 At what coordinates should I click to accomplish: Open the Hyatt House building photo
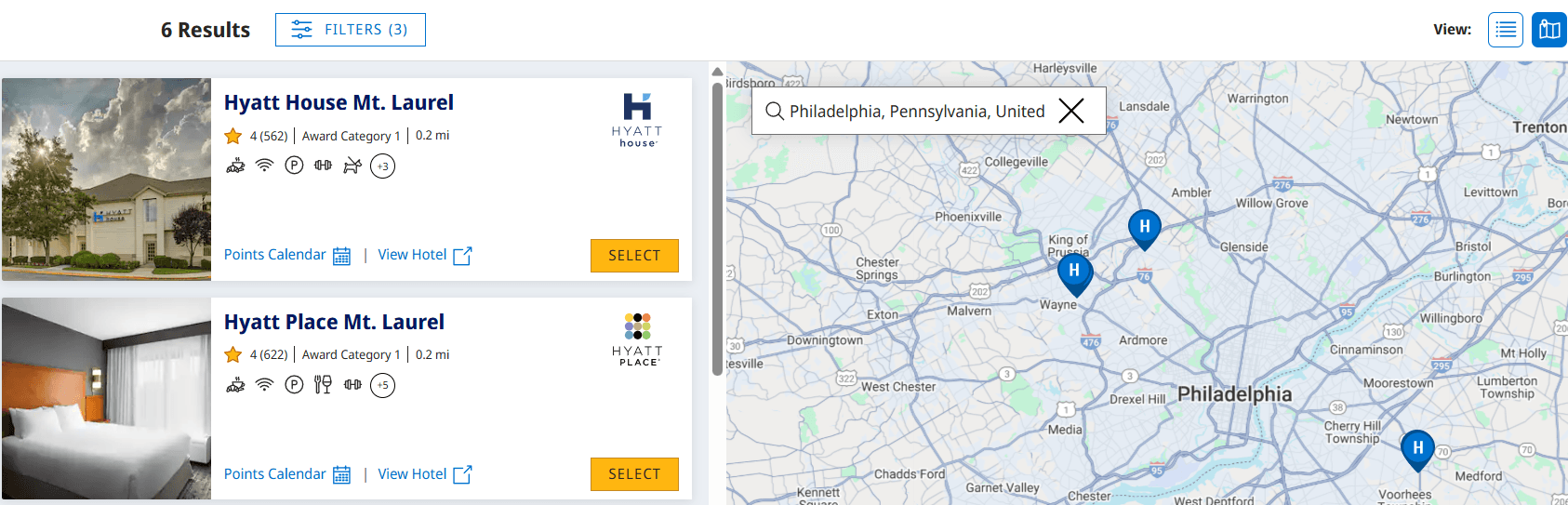tap(106, 179)
